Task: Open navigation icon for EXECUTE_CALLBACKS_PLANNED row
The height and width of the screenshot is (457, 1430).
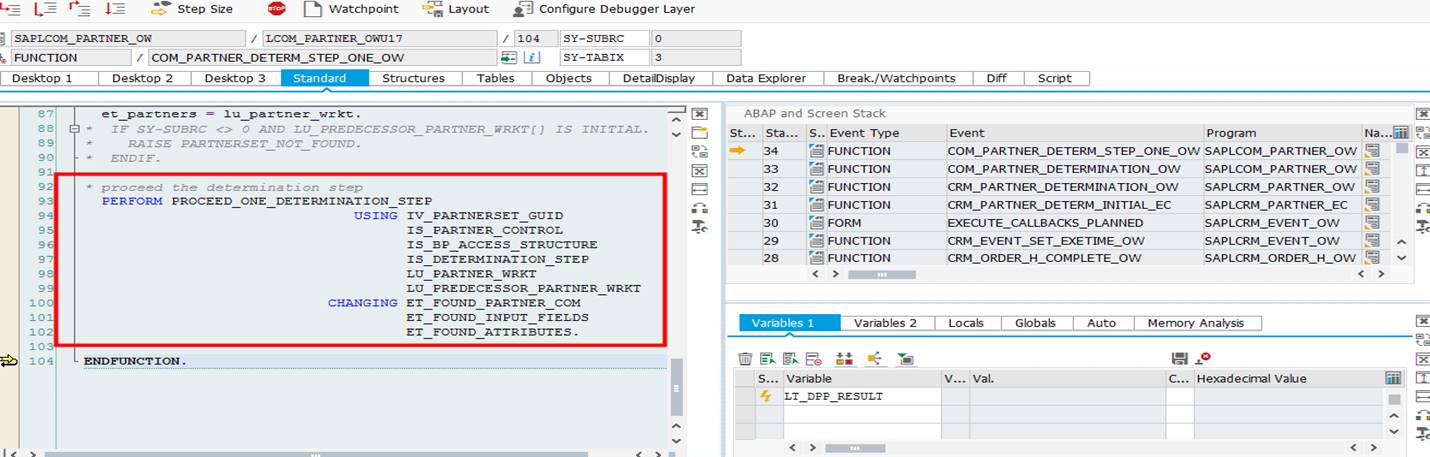Action: pyautogui.click(x=1372, y=223)
